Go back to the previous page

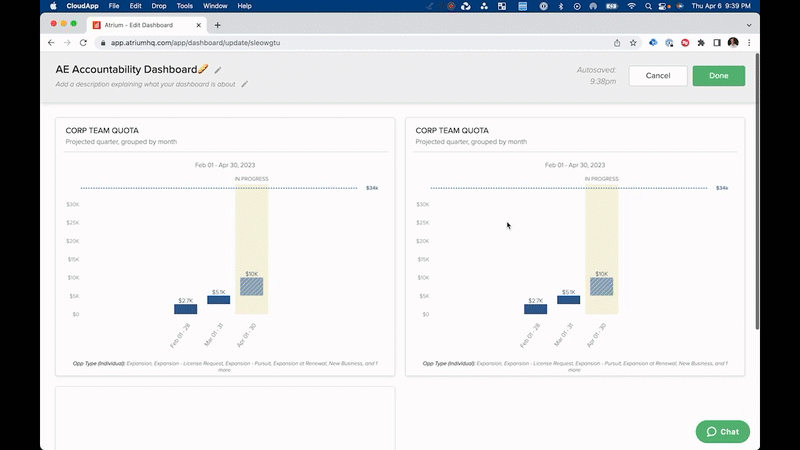click(x=51, y=43)
